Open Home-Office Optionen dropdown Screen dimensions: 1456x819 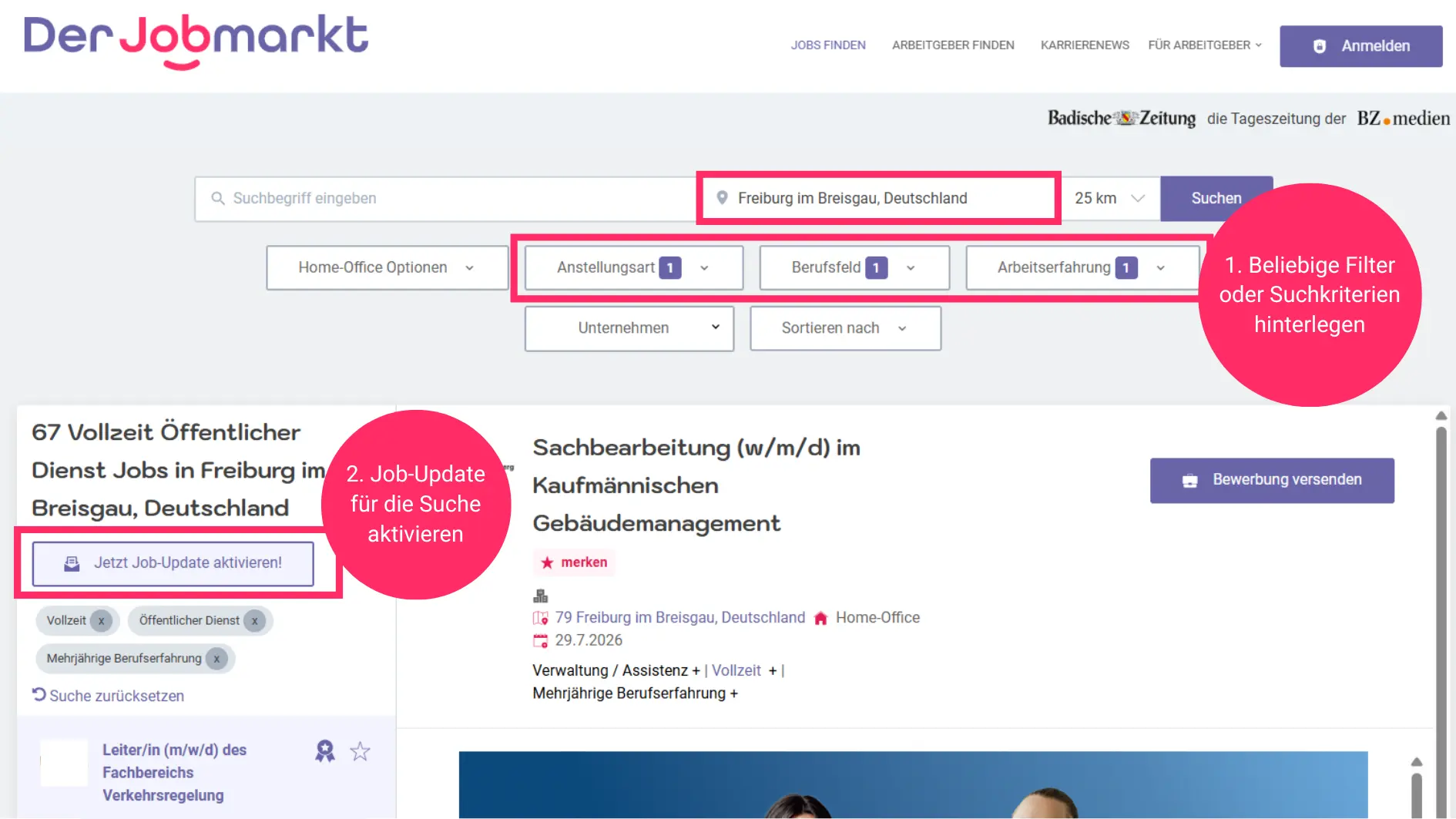[387, 267]
